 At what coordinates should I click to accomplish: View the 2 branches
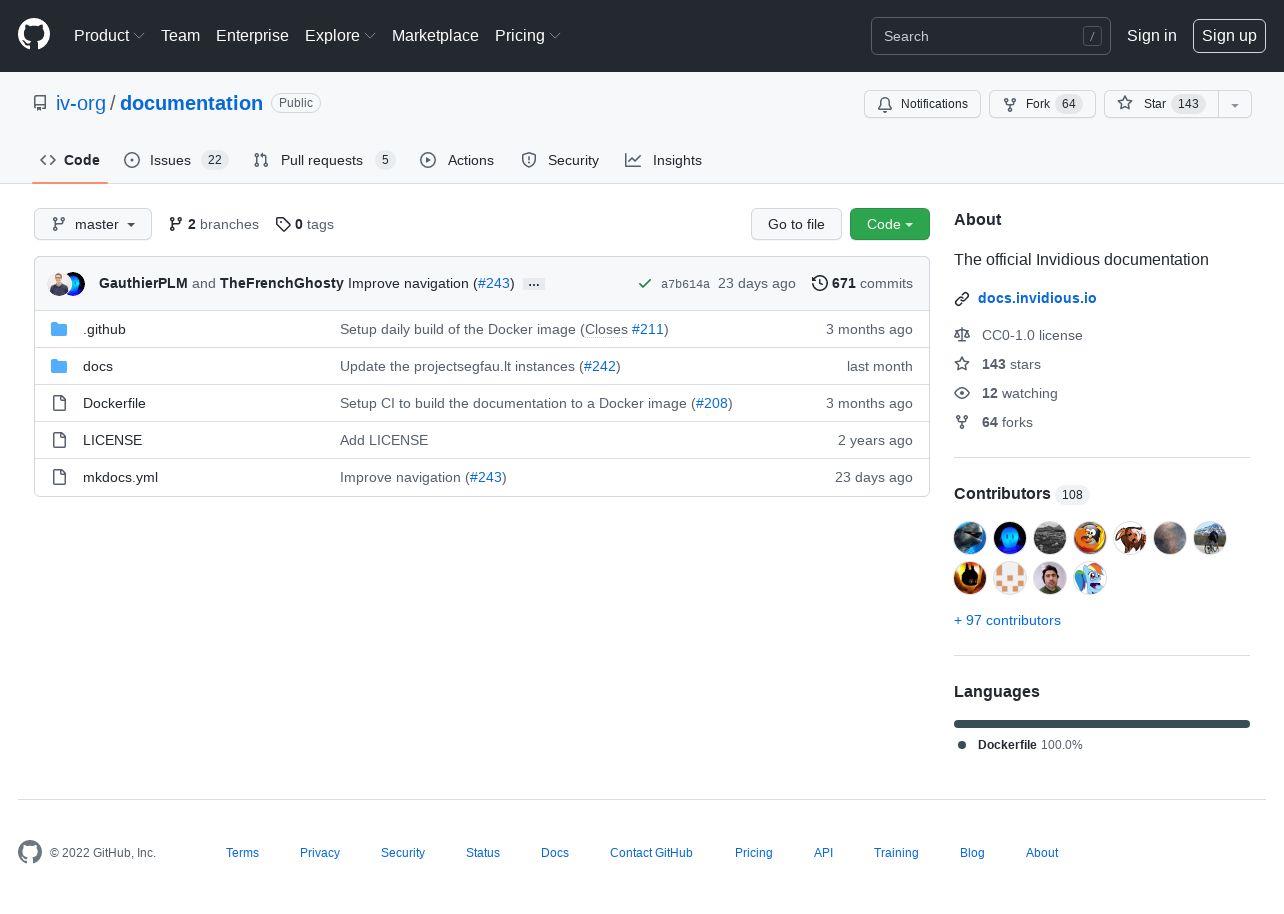click(214, 224)
